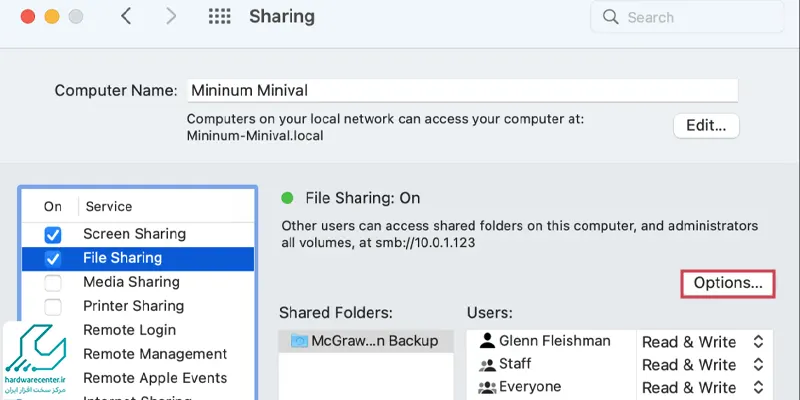Image resolution: width=800 pixels, height=400 pixels.
Task: Click the Everyone group icon
Action: click(487, 387)
